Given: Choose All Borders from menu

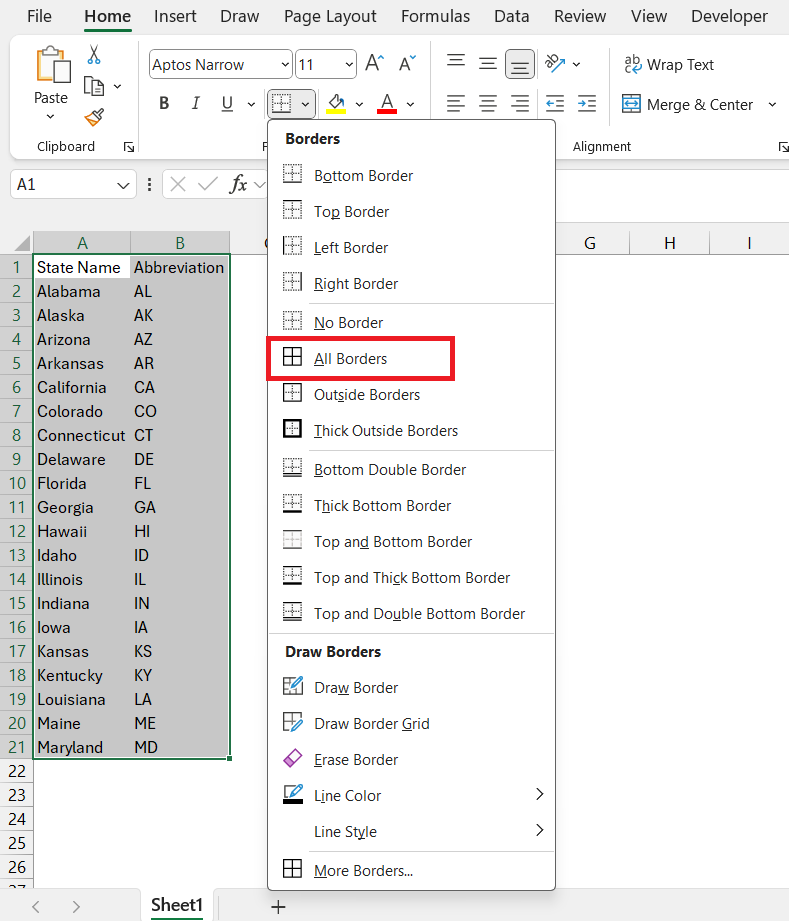Looking at the screenshot, I should click(361, 358).
